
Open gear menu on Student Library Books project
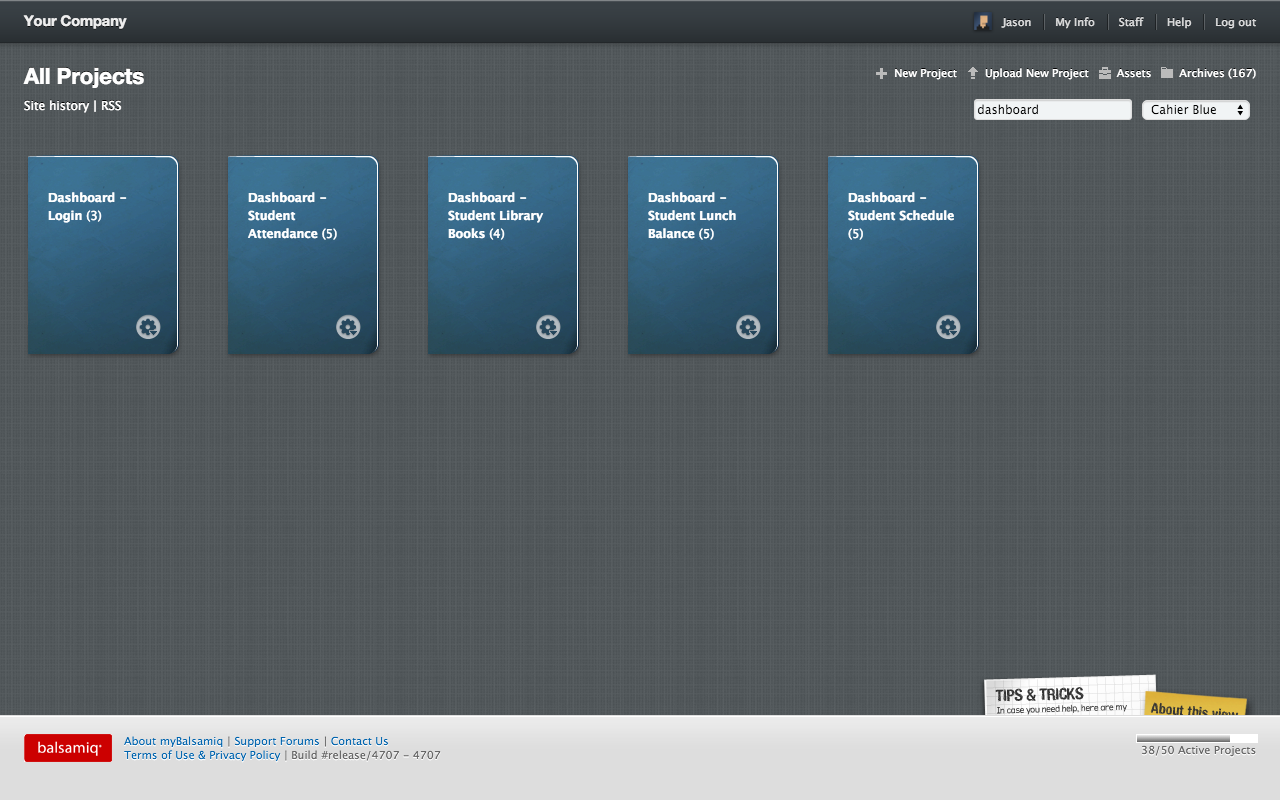548,326
